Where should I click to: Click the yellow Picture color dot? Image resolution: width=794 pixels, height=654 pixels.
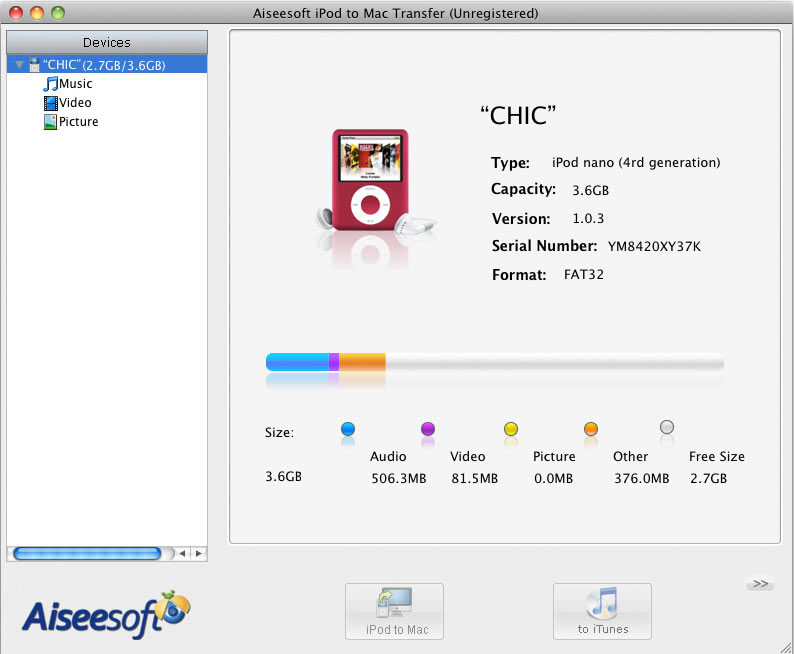pyautogui.click(x=511, y=429)
